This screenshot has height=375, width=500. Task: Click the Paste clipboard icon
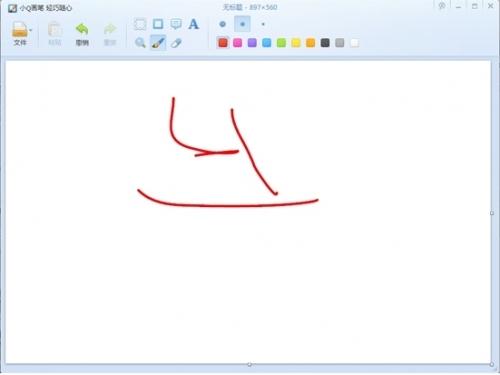pos(55,29)
